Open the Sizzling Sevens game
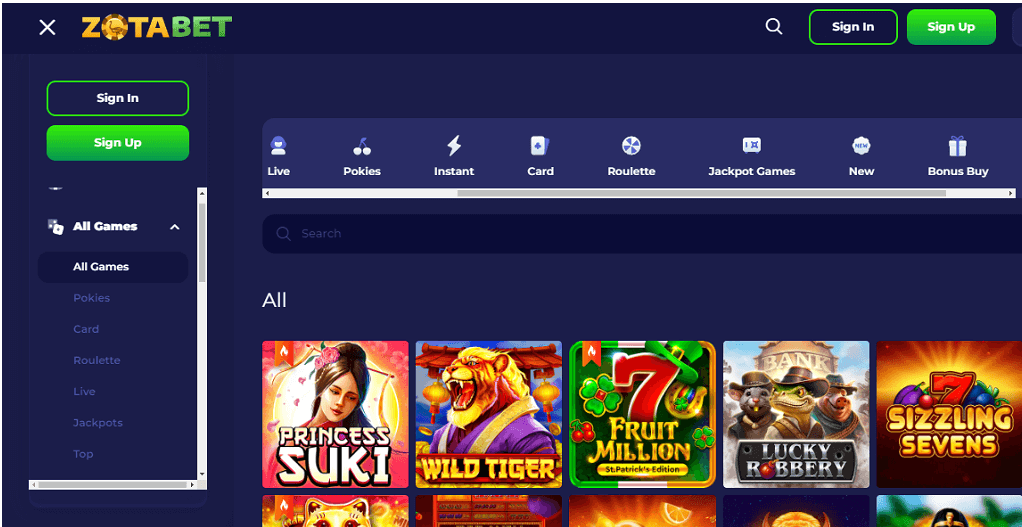This screenshot has height=527, width=1022. coord(949,414)
